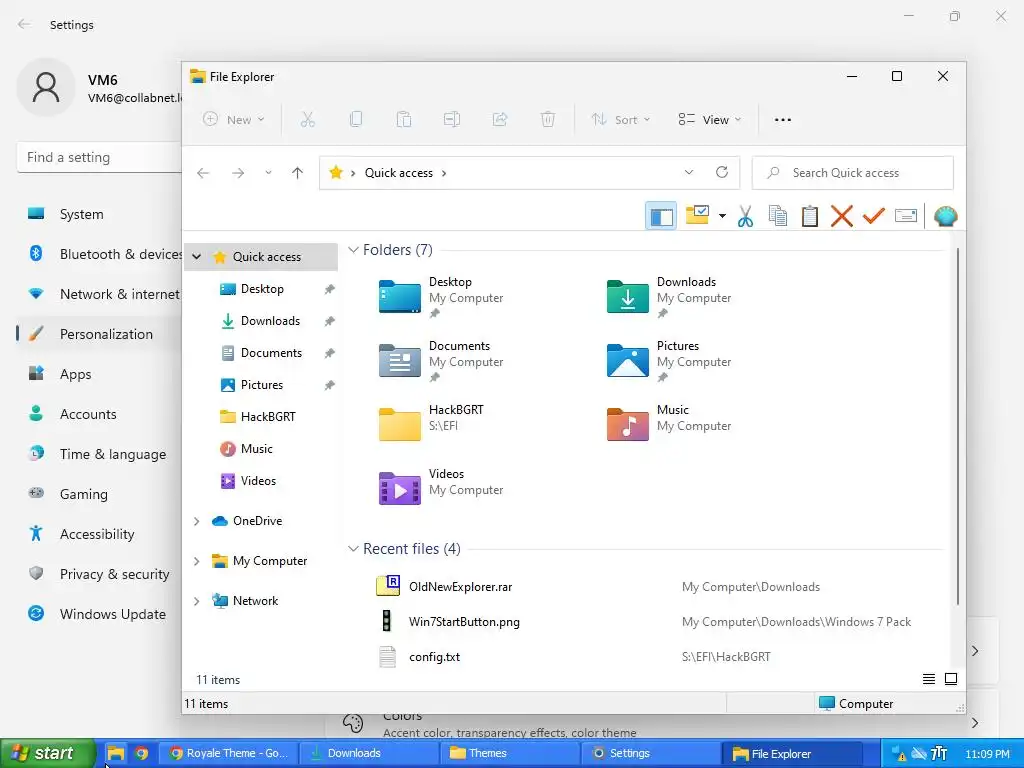Open Windows Update in the Settings sidebar
Image resolution: width=1024 pixels, height=768 pixels.
point(112,615)
